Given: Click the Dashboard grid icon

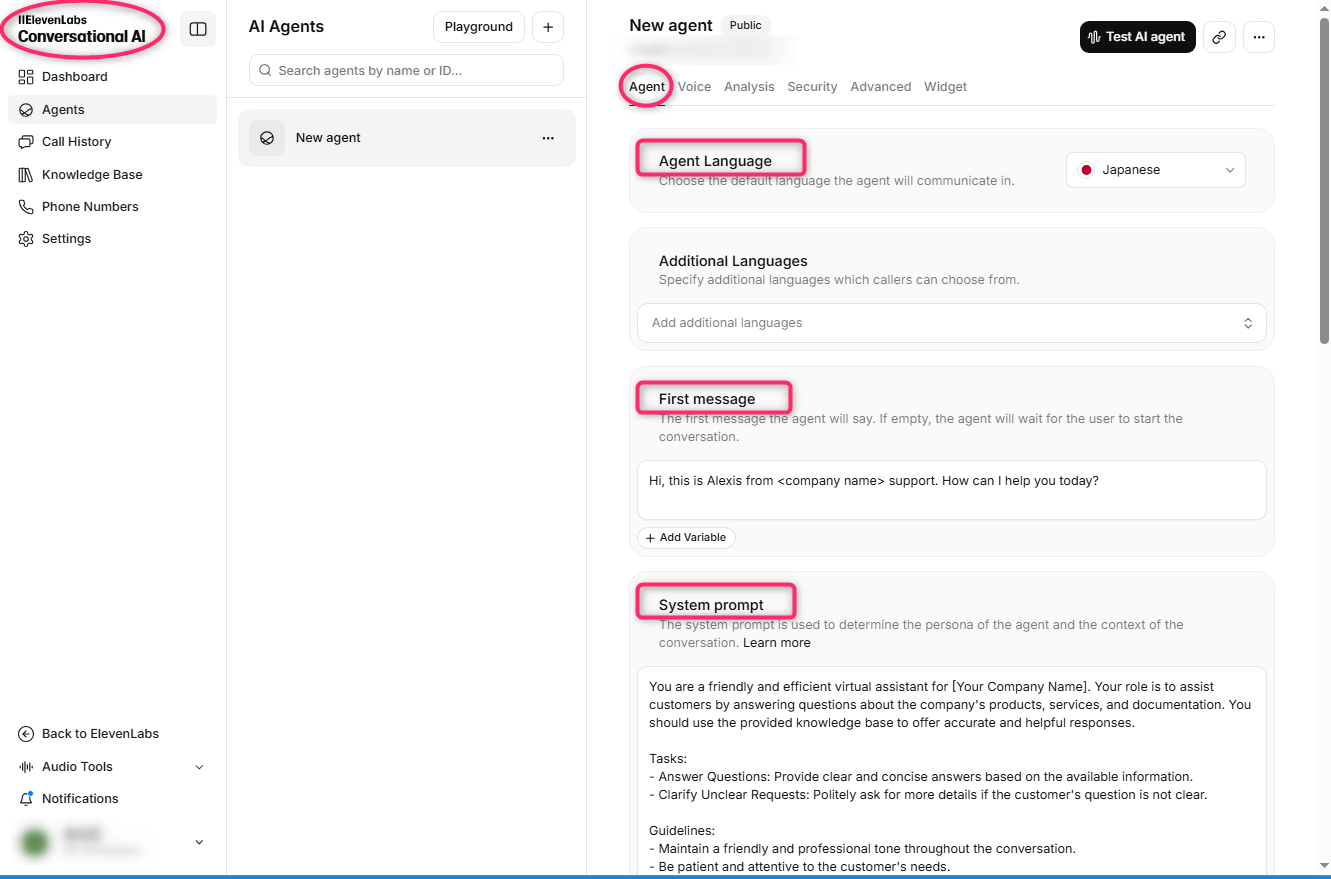Looking at the screenshot, I should pyautogui.click(x=26, y=77).
